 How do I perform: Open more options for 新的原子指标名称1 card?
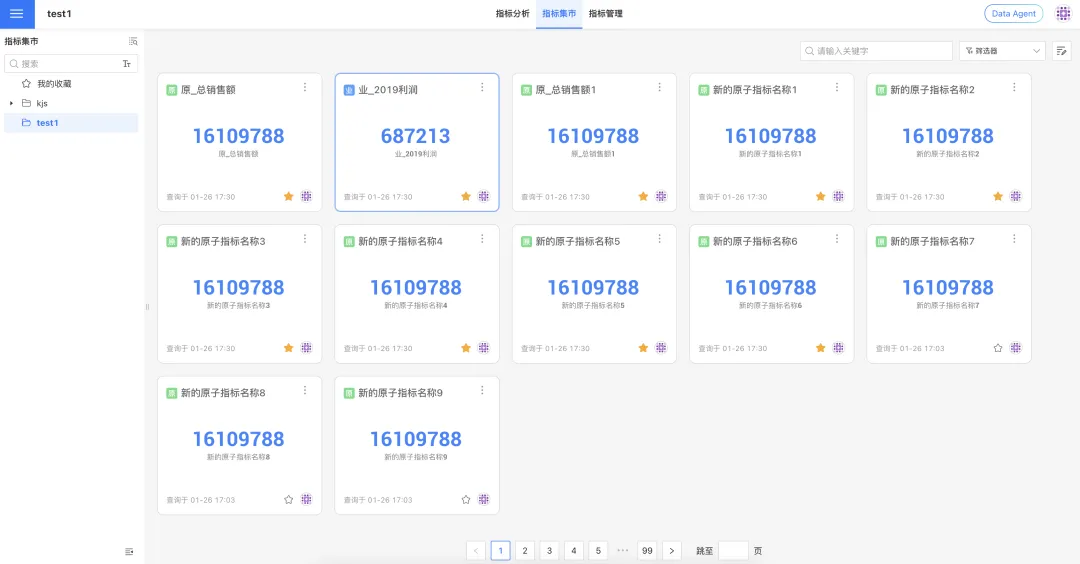click(x=837, y=87)
